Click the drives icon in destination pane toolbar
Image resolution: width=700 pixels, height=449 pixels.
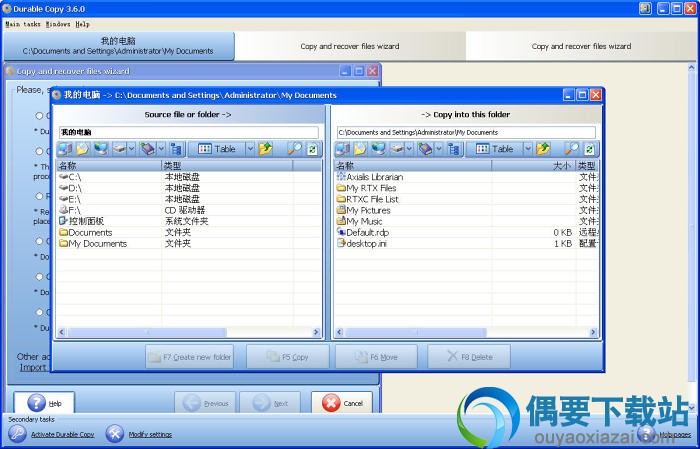coord(397,149)
